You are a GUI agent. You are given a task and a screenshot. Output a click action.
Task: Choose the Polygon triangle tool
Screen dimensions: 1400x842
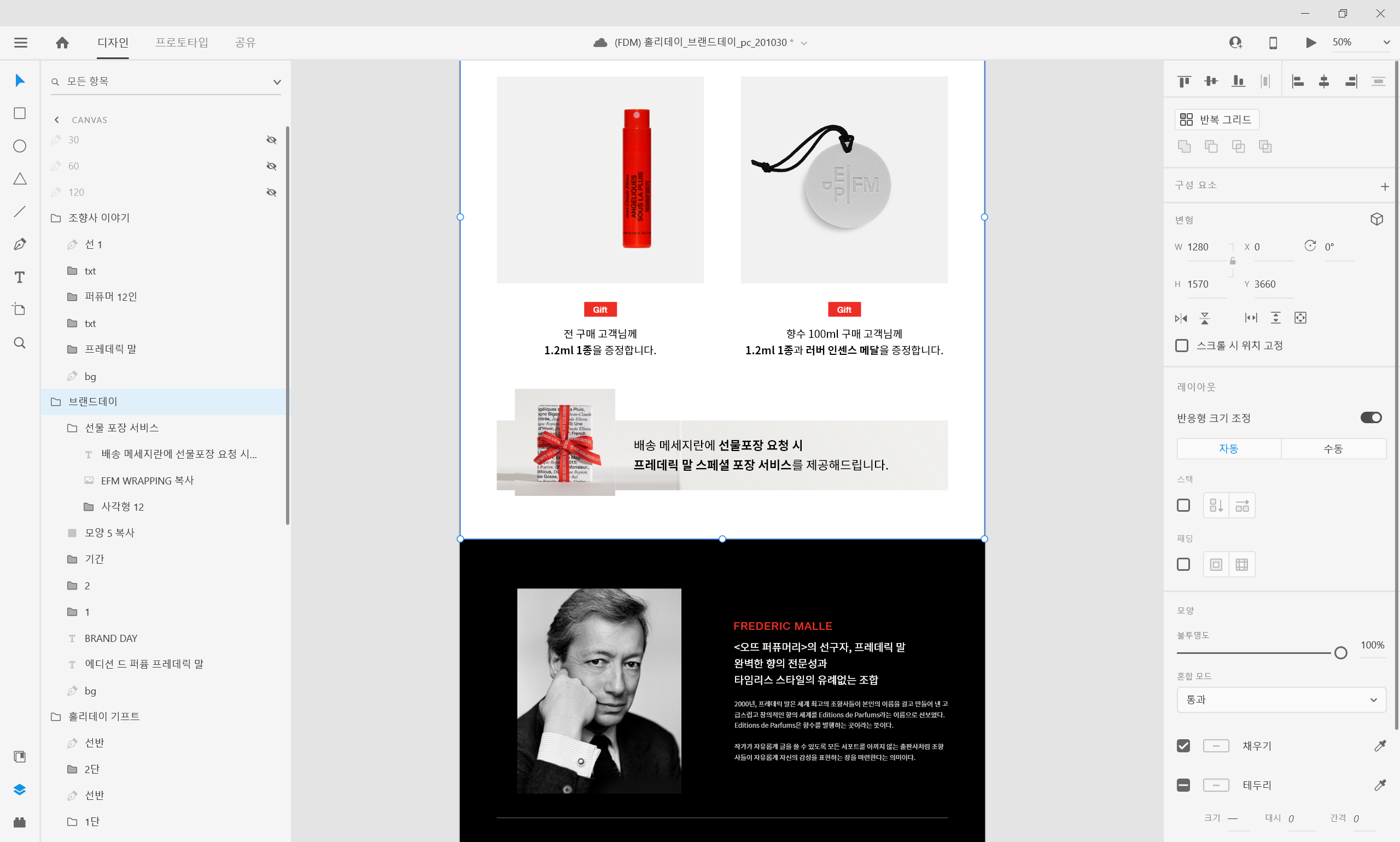click(x=20, y=179)
